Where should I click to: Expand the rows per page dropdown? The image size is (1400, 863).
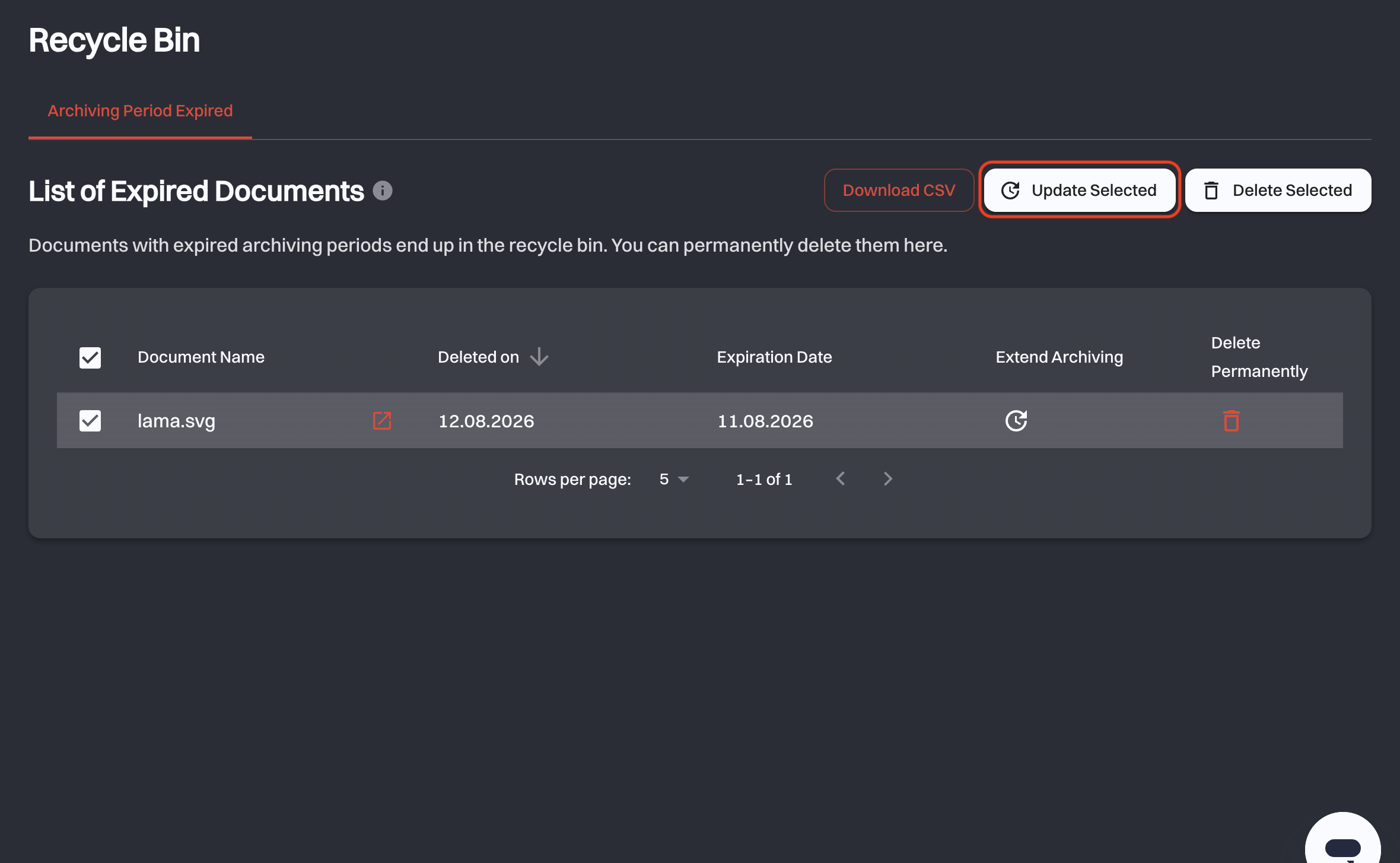tap(674, 479)
